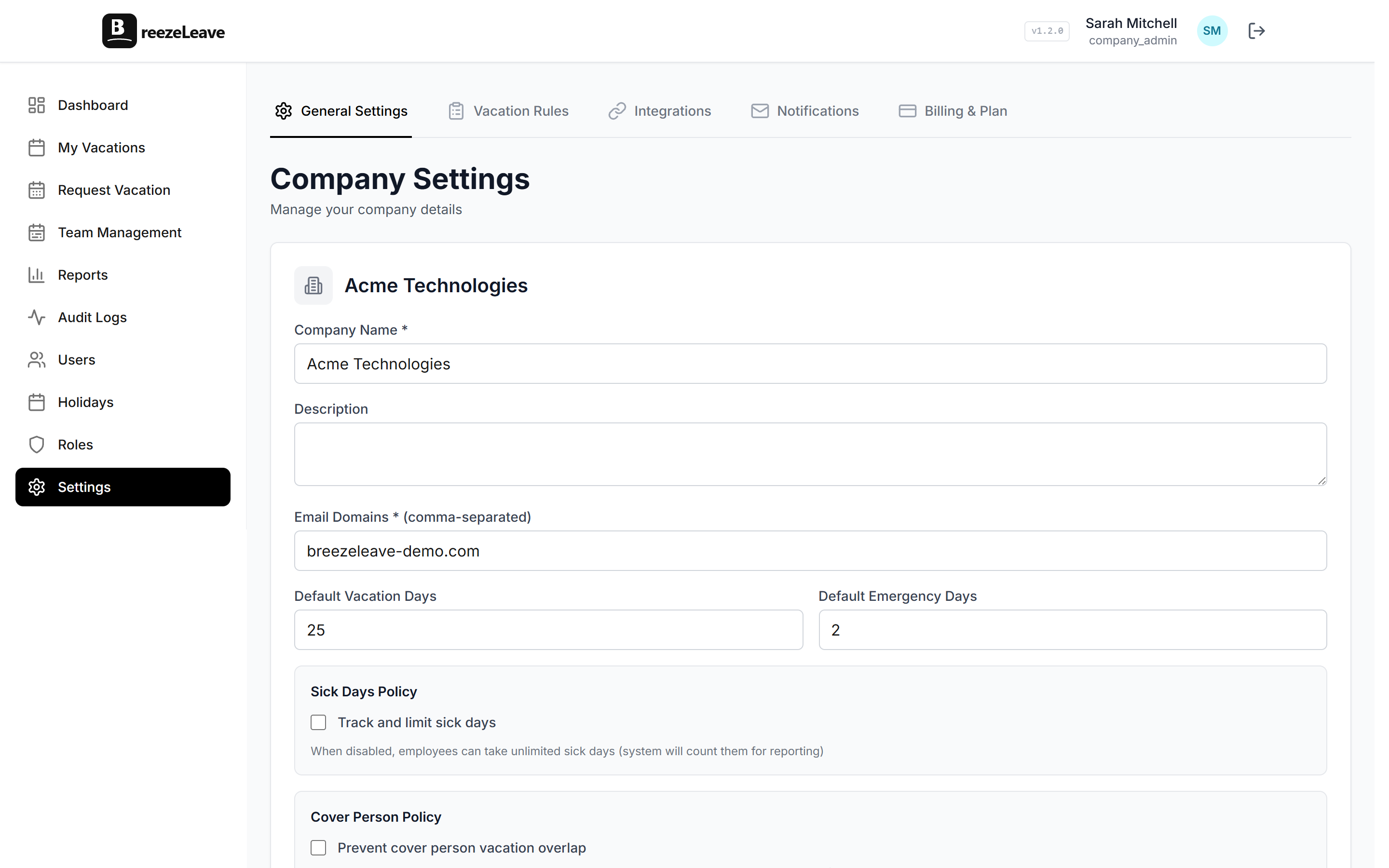Check Prevent cover person vacation overlap

[x=318, y=848]
